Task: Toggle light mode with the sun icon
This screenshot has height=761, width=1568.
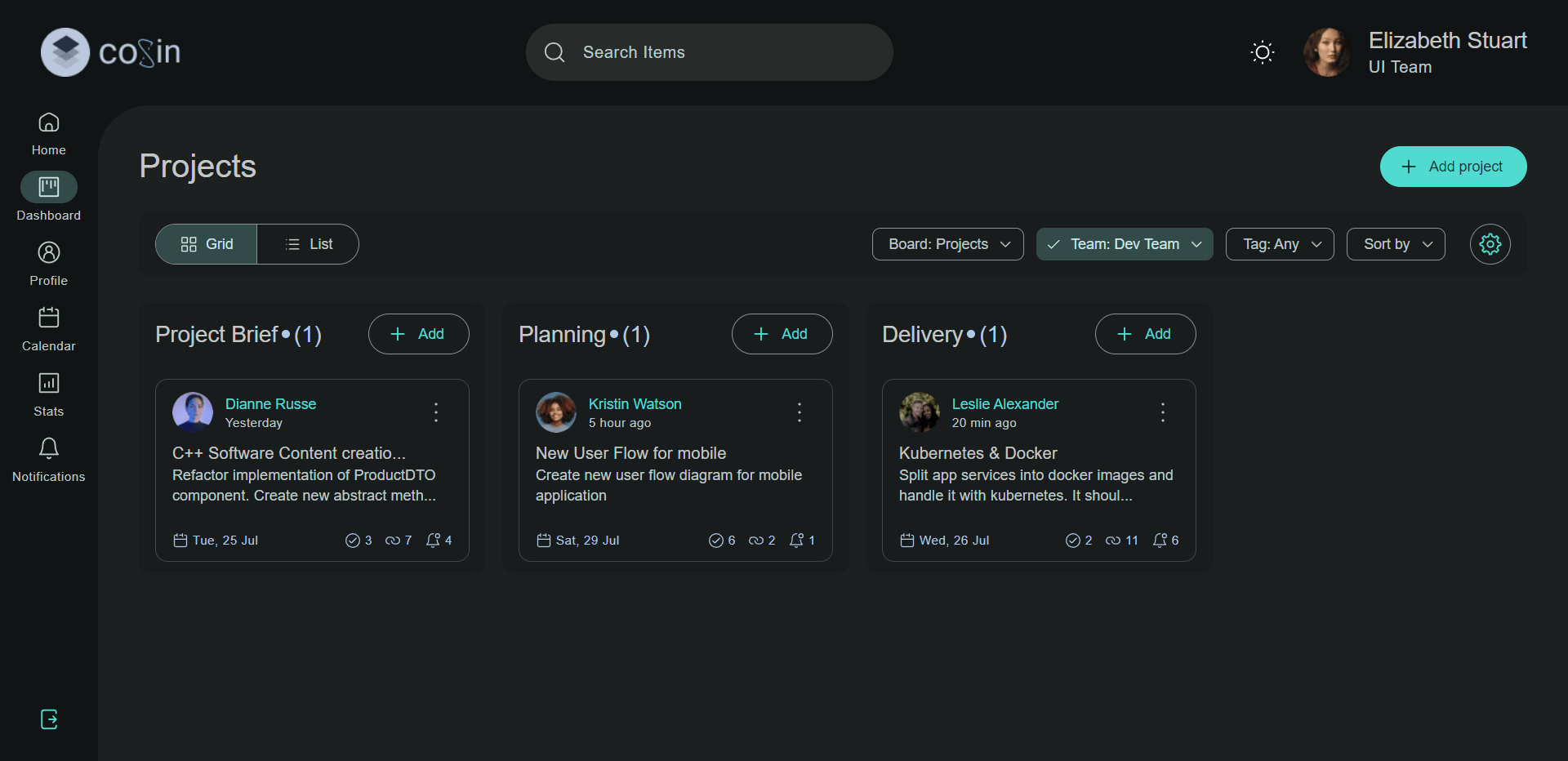Action: (x=1262, y=51)
